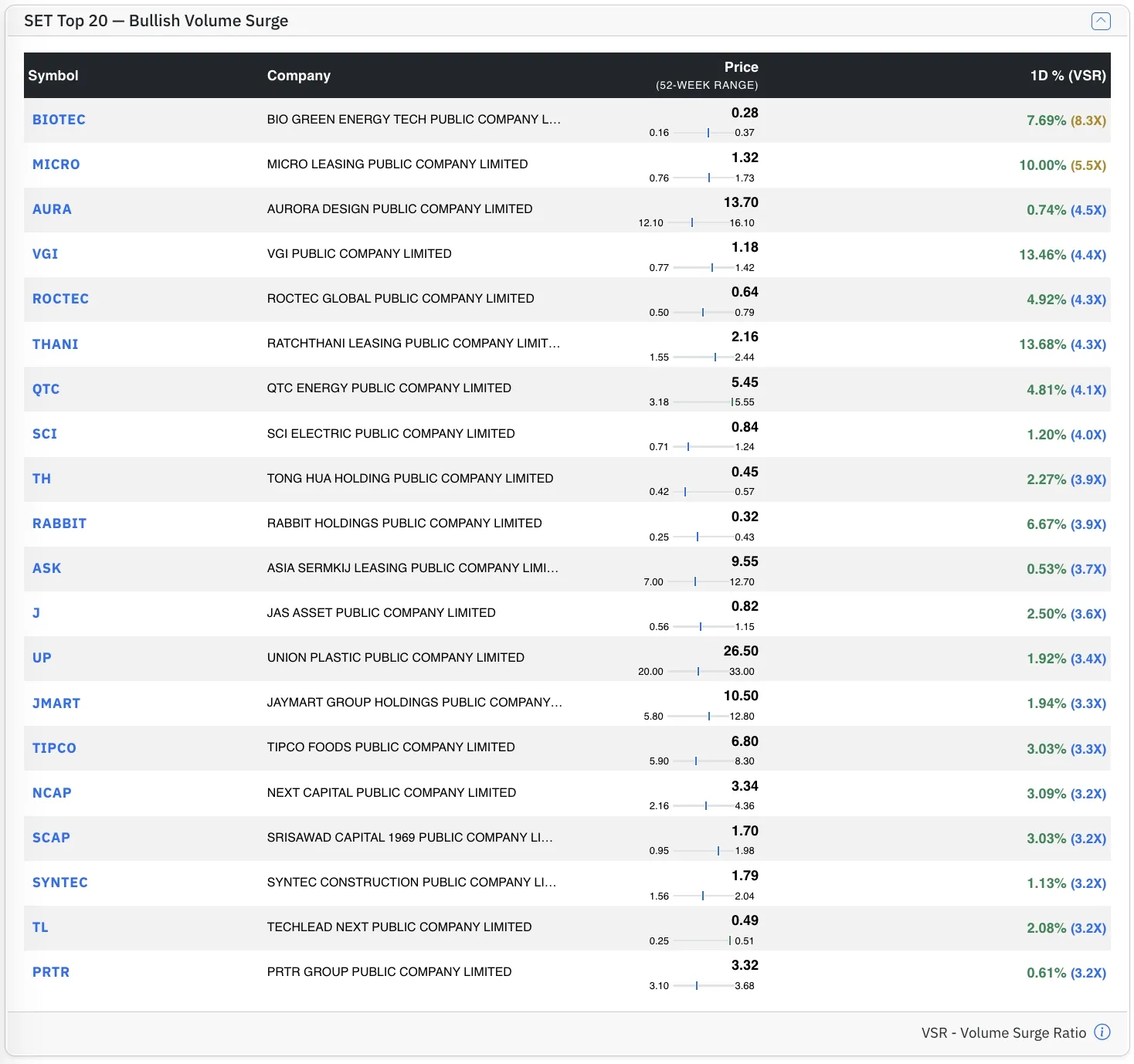
Task: Select company name TIPCO FOODS PUBLIC COMPANY LIMITED
Action: 391,747
